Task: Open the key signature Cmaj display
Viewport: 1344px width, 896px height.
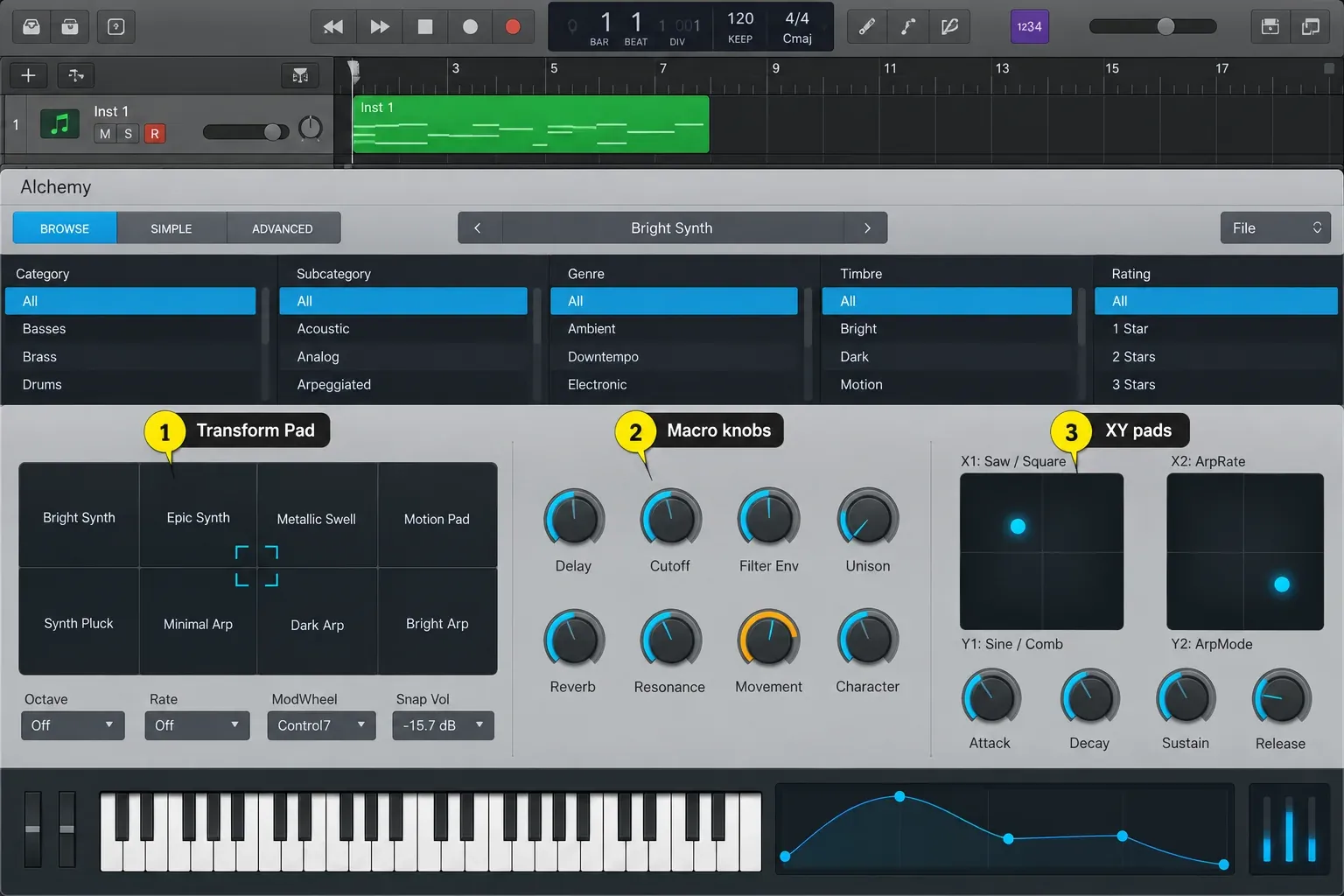Action: (x=797, y=38)
